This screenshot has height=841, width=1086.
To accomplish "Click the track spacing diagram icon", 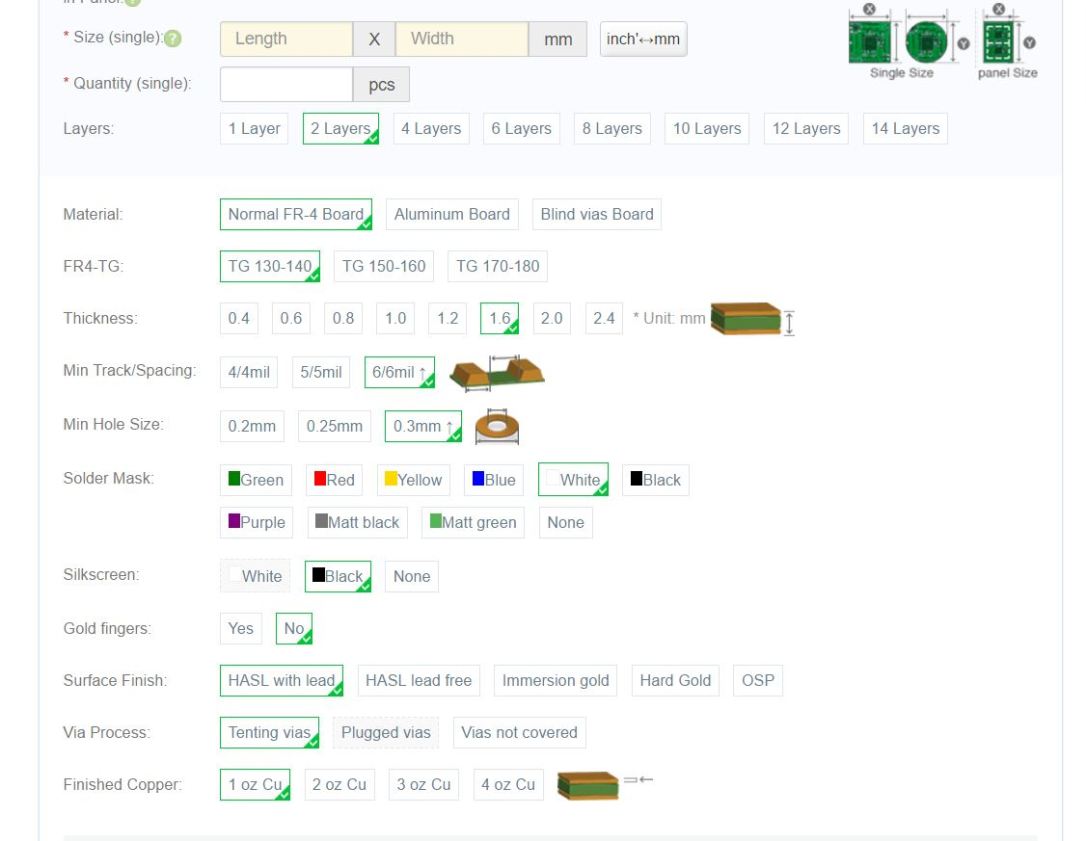I will (497, 372).
